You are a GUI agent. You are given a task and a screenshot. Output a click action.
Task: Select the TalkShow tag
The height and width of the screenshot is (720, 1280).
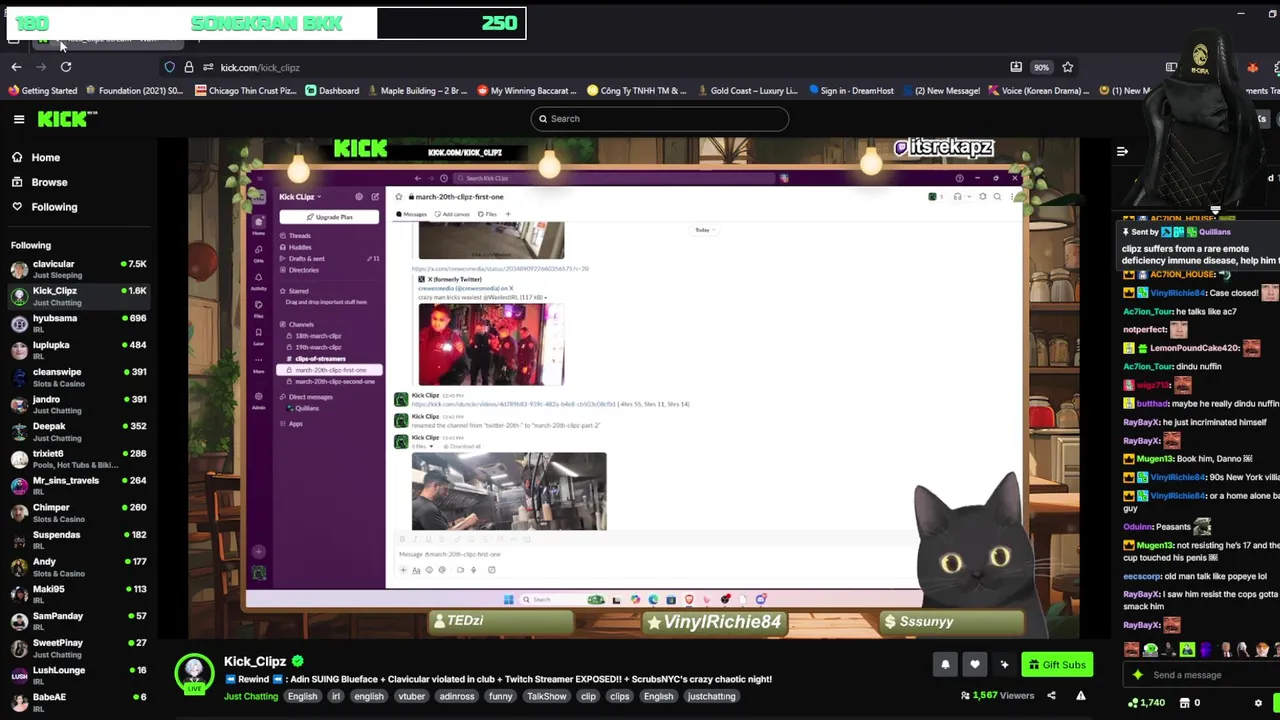point(547,697)
